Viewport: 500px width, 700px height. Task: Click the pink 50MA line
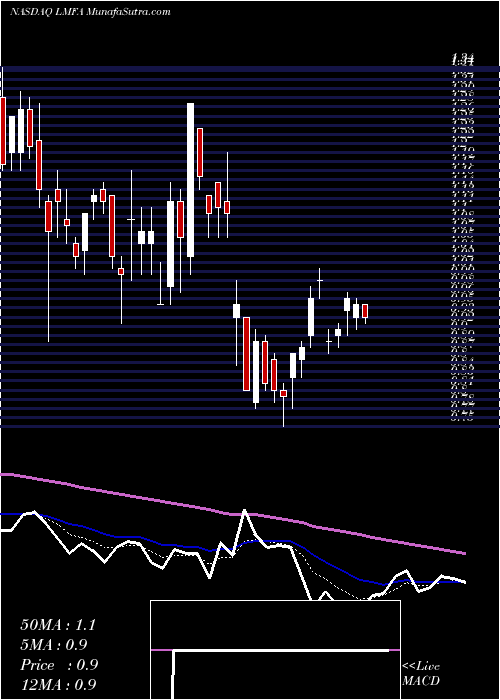[232, 514]
